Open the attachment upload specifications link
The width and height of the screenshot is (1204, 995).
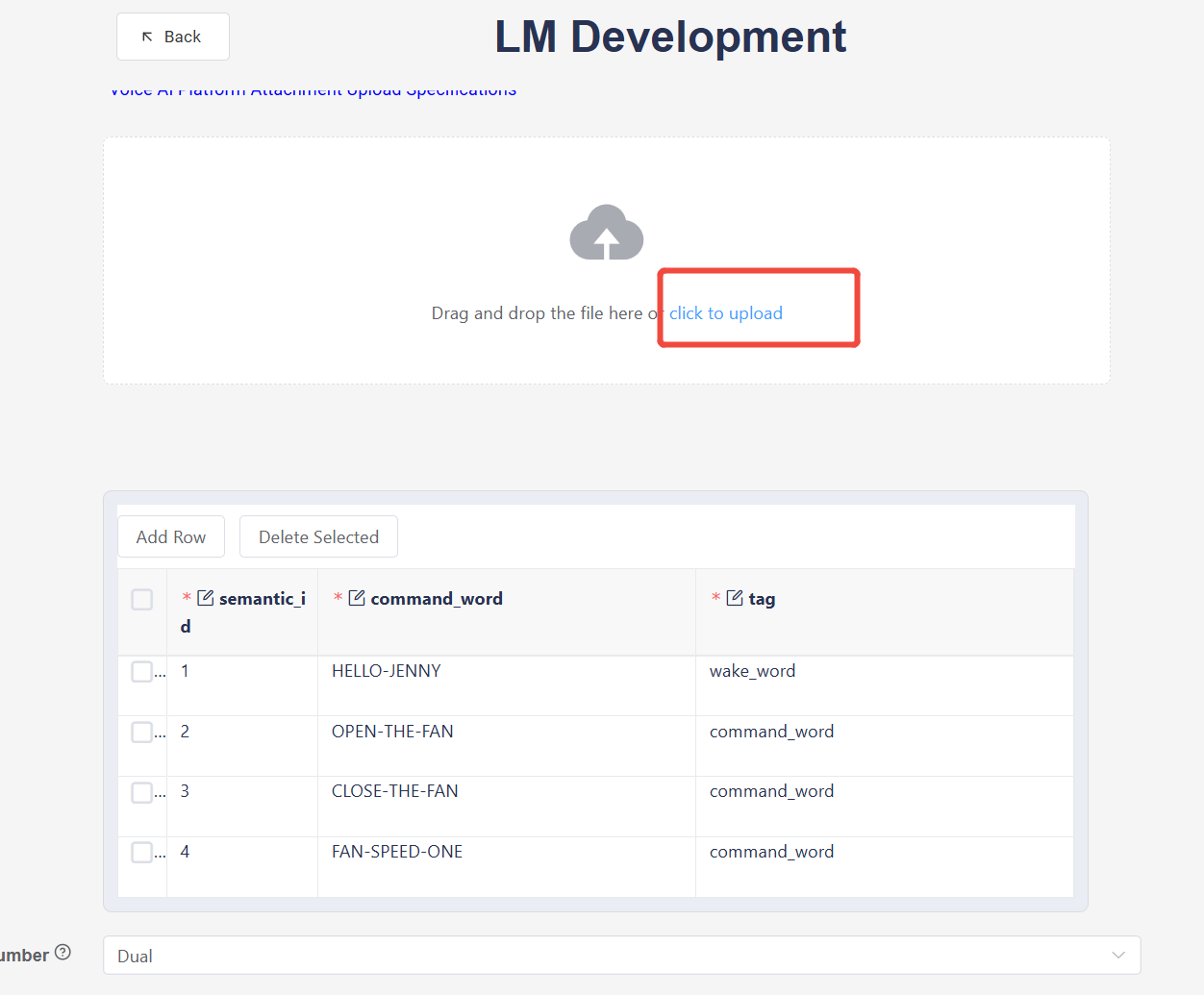tap(314, 92)
